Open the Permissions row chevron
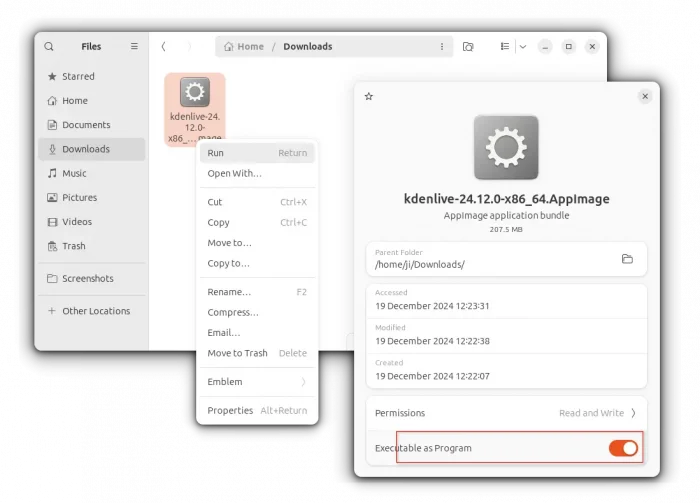Viewport: 700px width, 503px height. (x=633, y=413)
